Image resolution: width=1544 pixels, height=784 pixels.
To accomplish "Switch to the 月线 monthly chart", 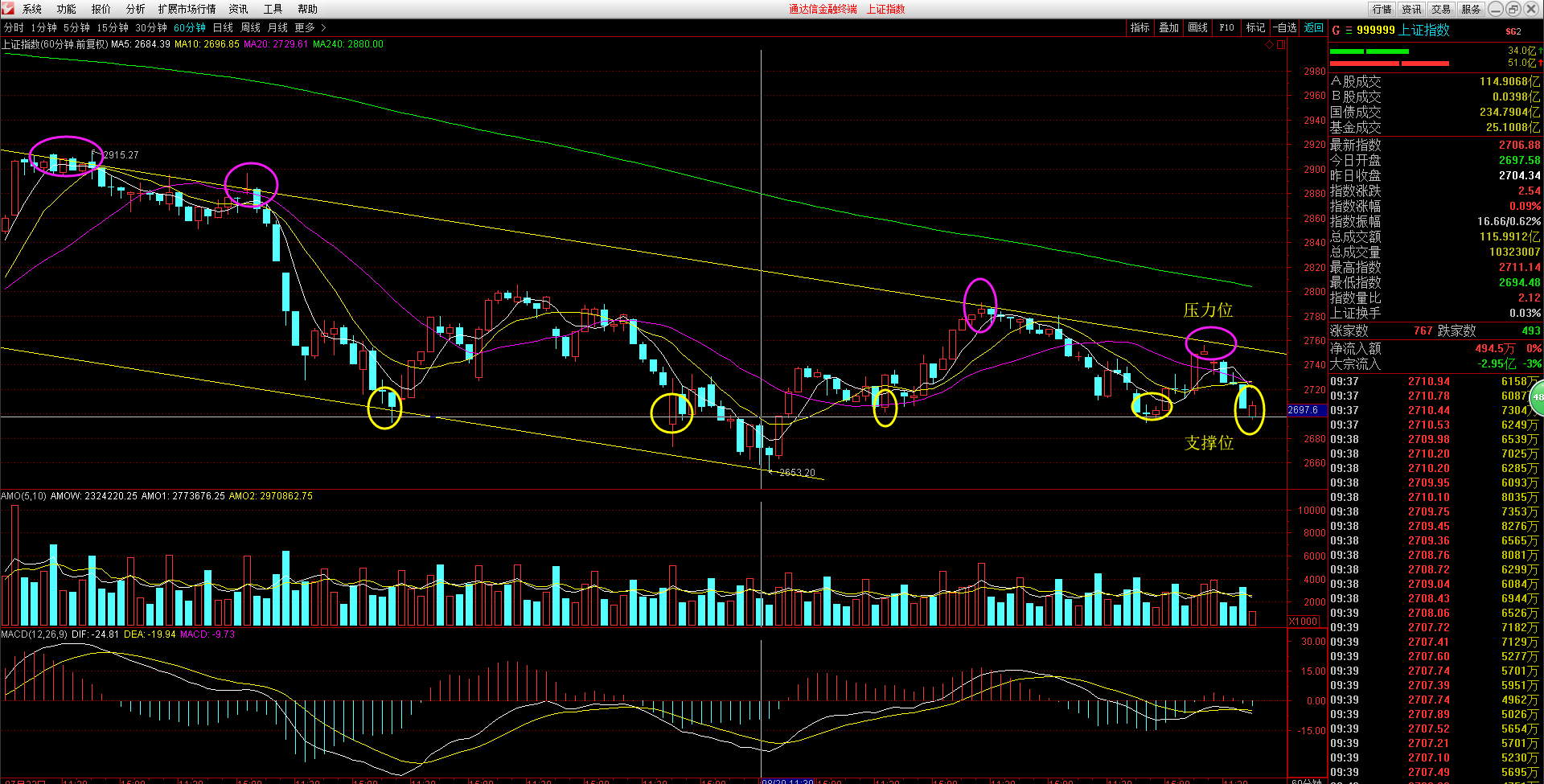I will [x=277, y=28].
